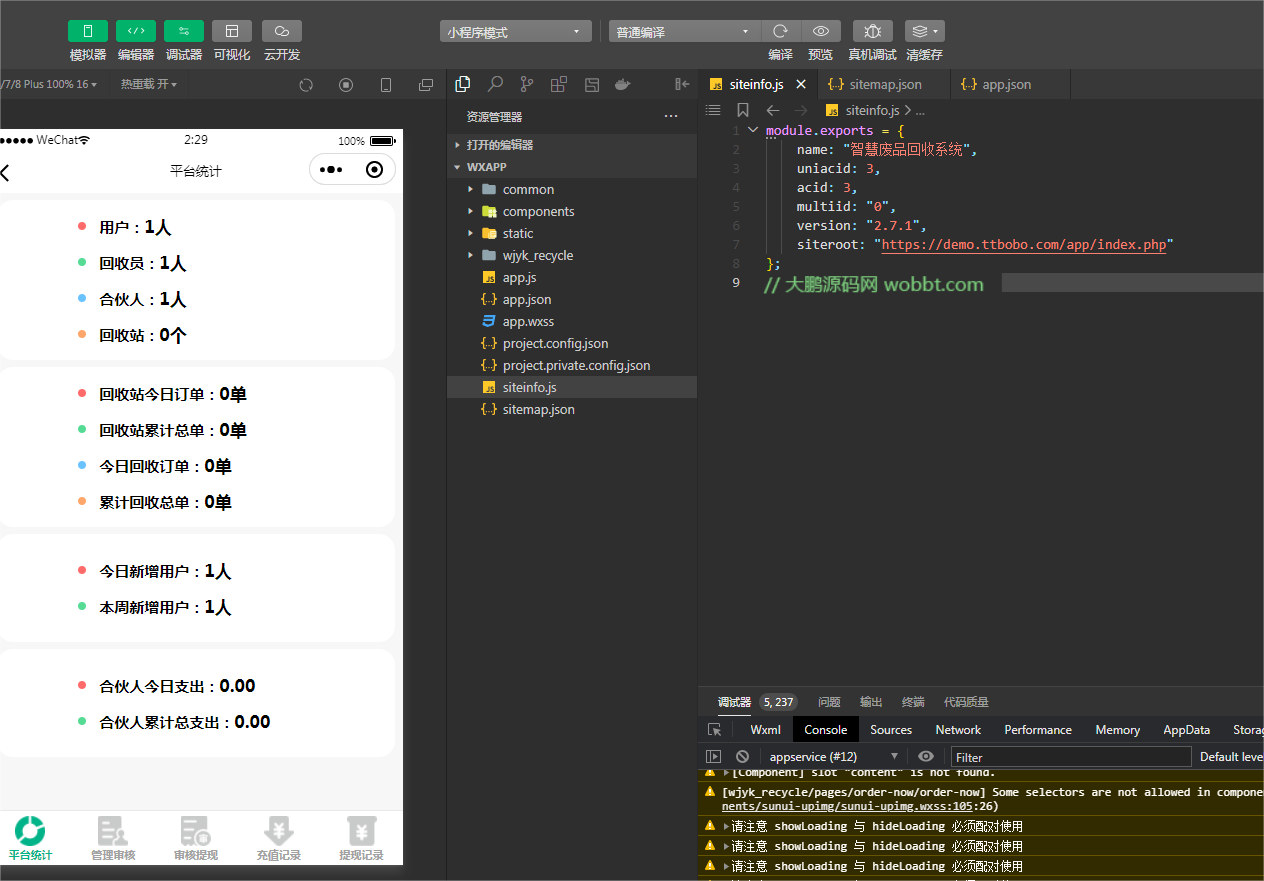
Task: Open the demo.ttbobo.com siteroot link
Action: click(1023, 245)
